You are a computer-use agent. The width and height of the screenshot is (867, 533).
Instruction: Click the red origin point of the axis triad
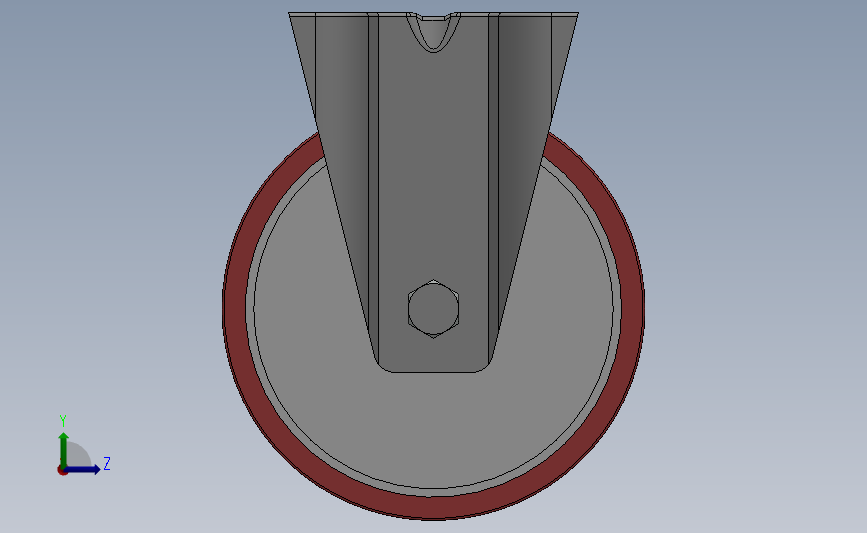coord(62,470)
